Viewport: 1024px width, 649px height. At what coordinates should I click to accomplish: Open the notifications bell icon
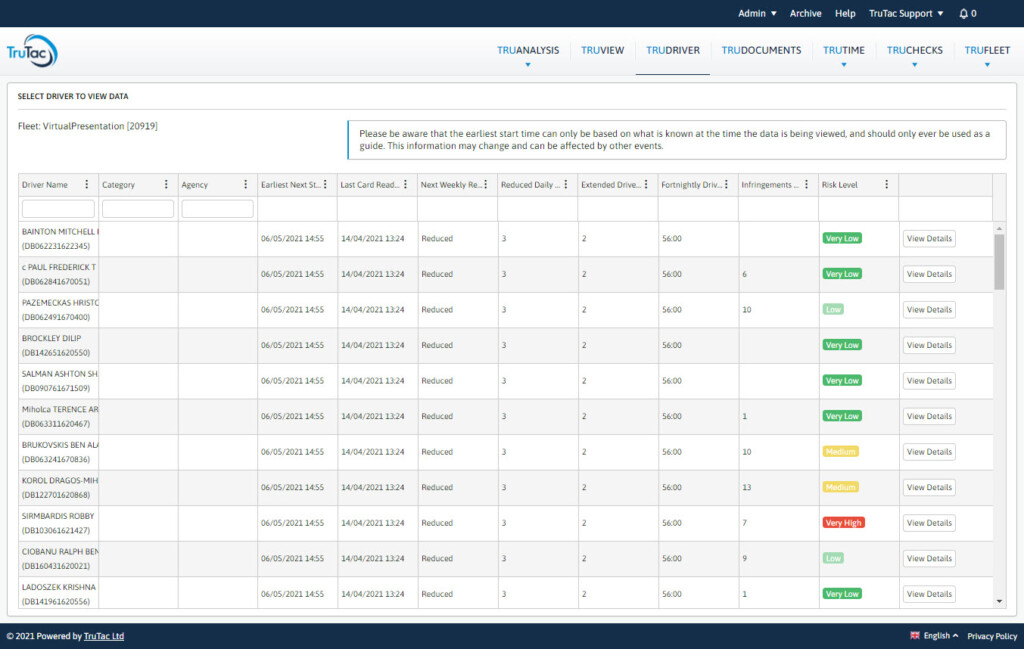pos(963,14)
